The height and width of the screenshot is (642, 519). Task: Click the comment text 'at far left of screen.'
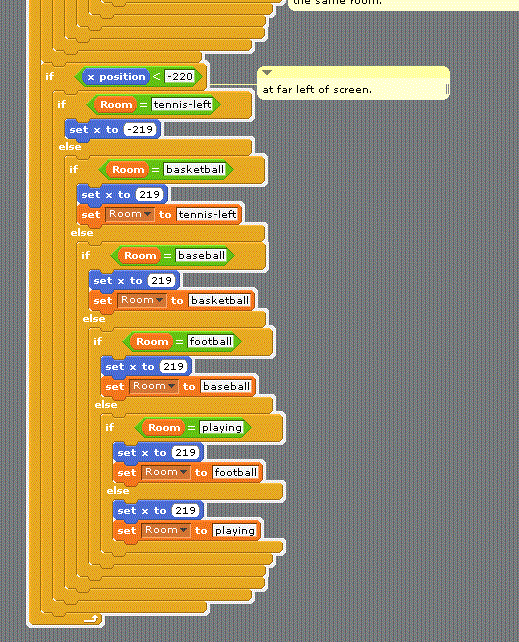(317, 89)
